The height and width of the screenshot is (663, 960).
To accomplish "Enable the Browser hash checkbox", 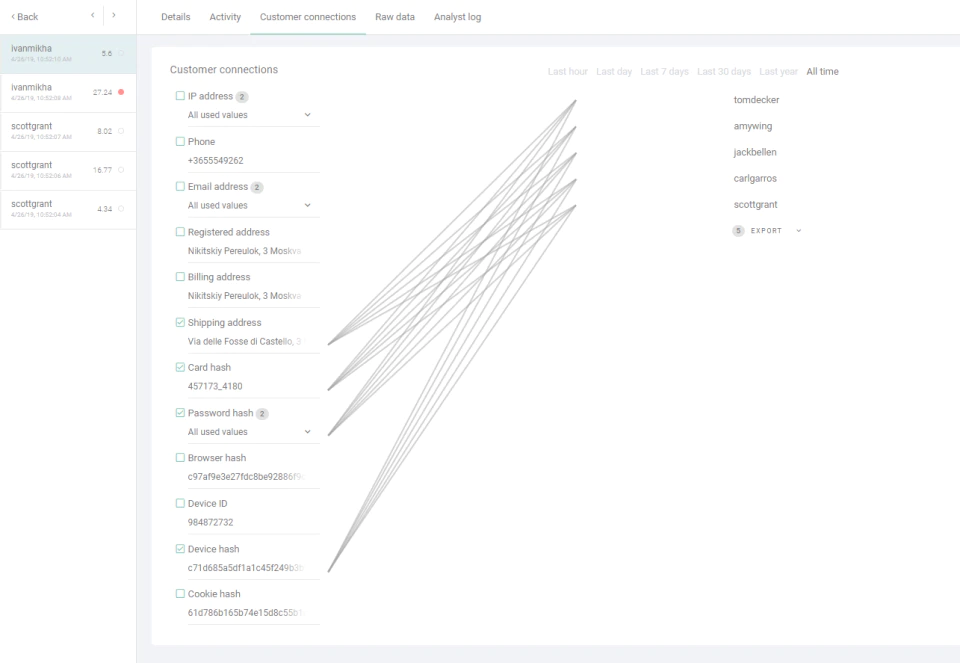I will (180, 458).
